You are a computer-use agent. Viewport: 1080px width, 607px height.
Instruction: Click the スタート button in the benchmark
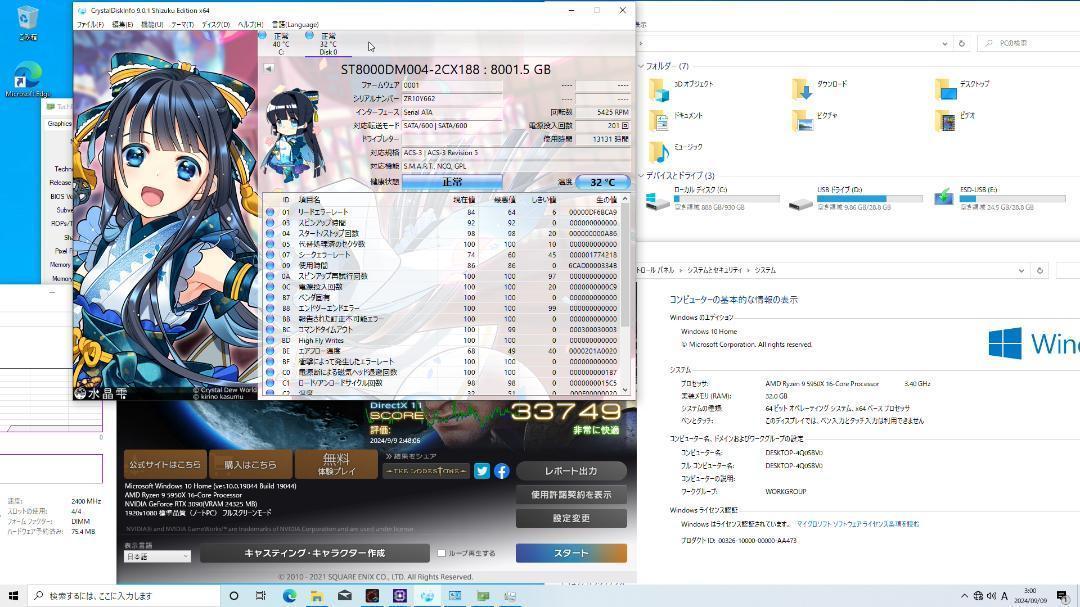pyautogui.click(x=571, y=553)
